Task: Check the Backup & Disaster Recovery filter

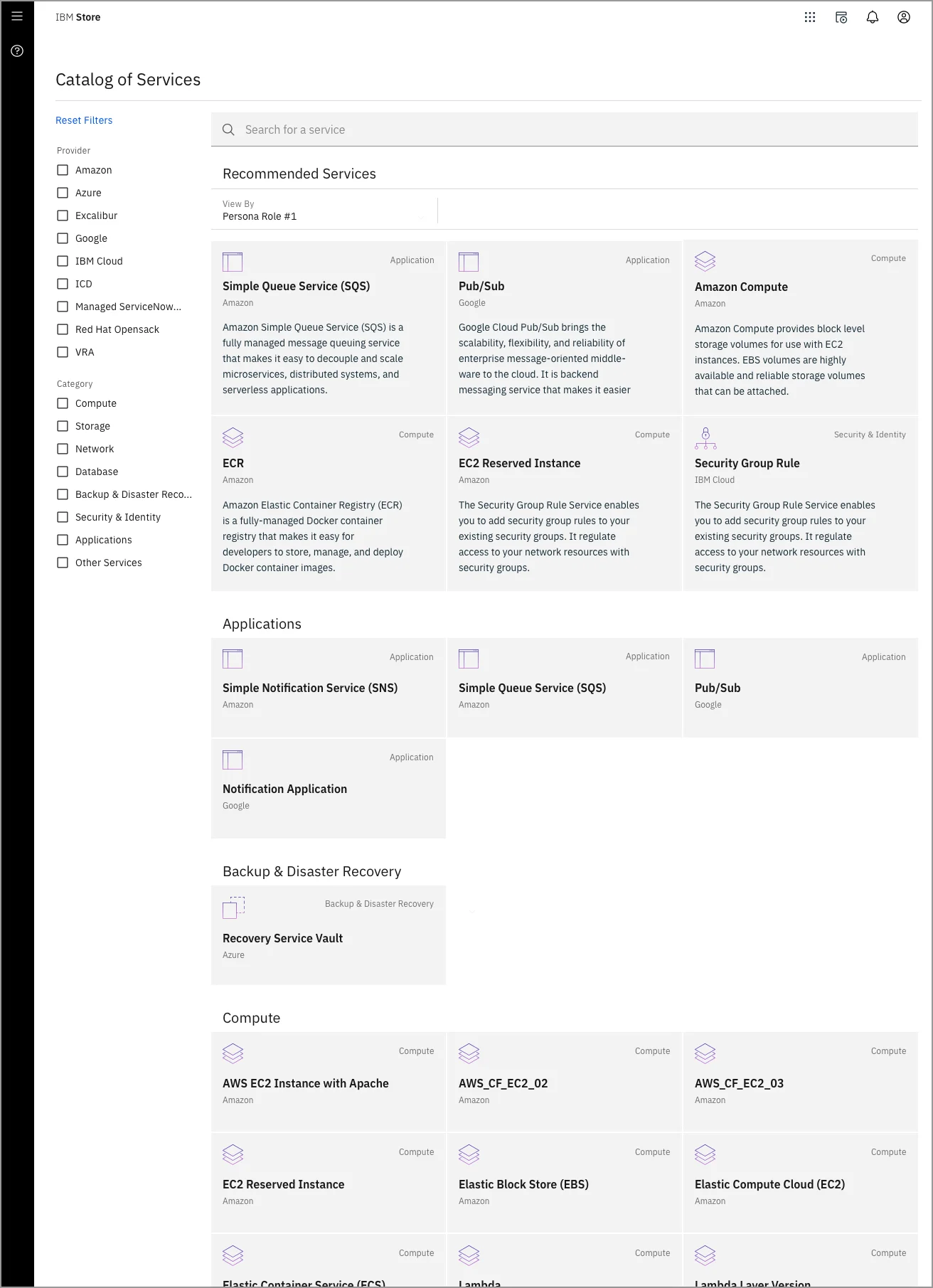Action: [x=63, y=494]
